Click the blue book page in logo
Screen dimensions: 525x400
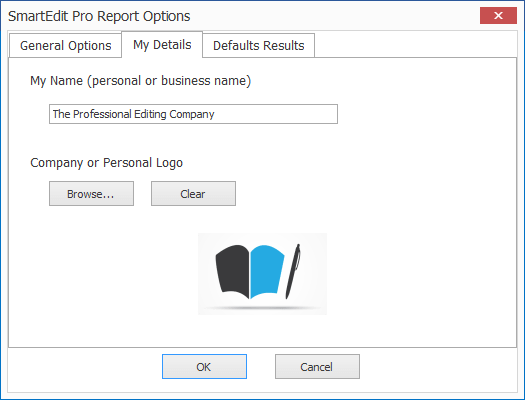(267, 271)
